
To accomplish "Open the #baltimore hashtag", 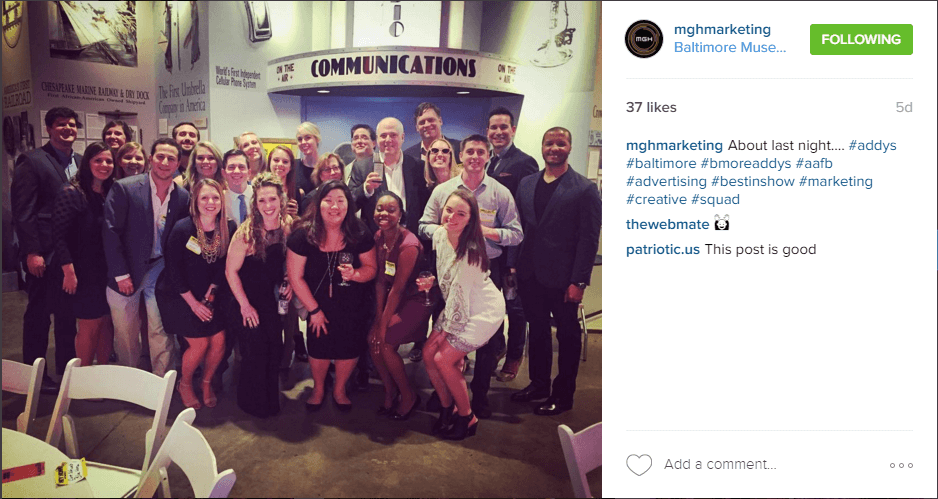I will pos(661,163).
